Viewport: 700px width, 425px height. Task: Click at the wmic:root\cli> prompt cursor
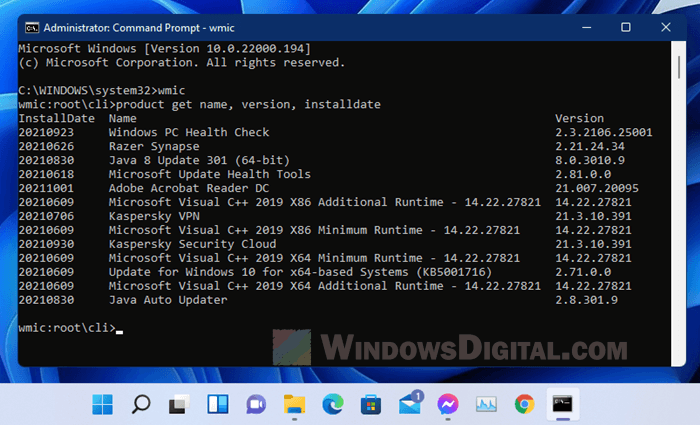pyautogui.click(x=119, y=329)
